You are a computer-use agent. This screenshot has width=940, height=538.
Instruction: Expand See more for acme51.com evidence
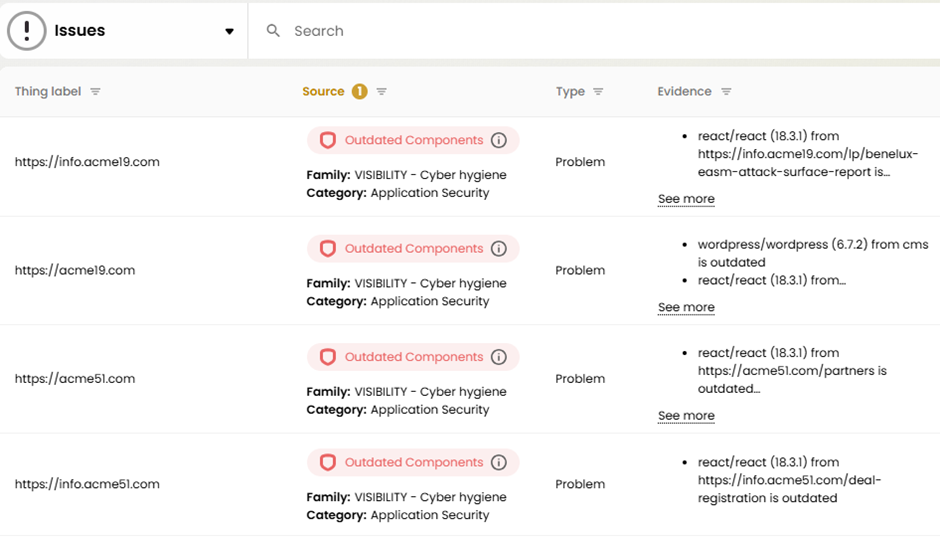pyautogui.click(x=686, y=416)
